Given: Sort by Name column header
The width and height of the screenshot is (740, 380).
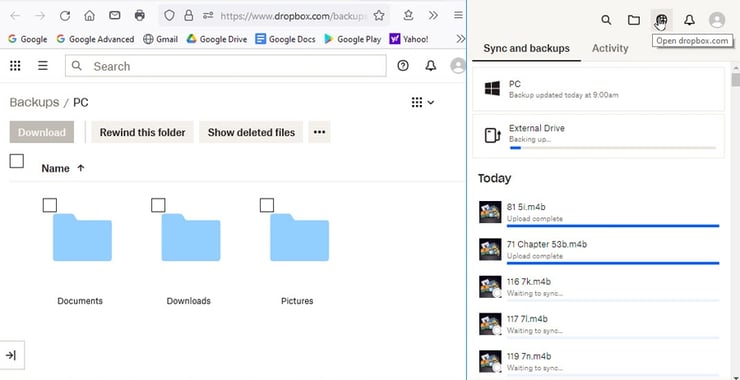Looking at the screenshot, I should [x=63, y=169].
